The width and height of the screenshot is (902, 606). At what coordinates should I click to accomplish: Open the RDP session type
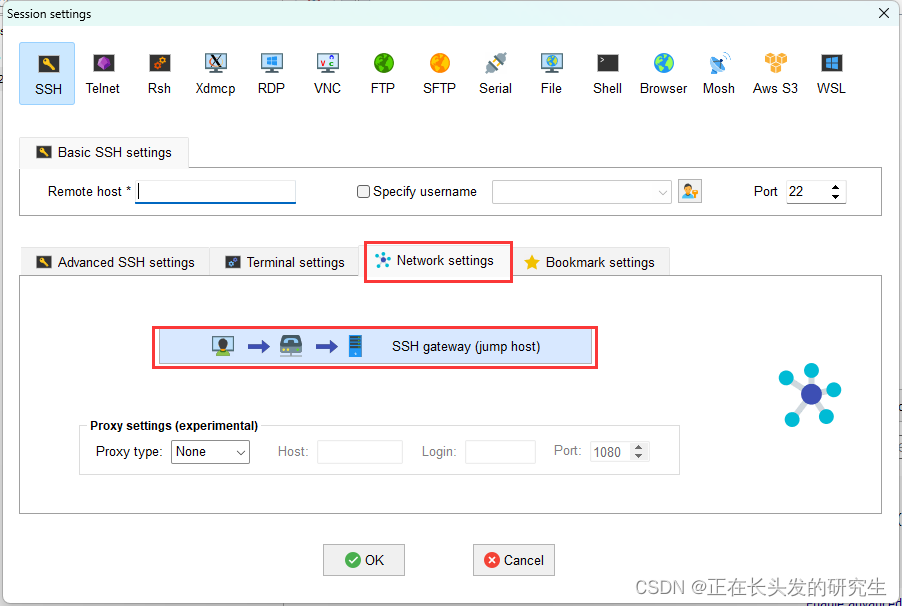click(271, 71)
